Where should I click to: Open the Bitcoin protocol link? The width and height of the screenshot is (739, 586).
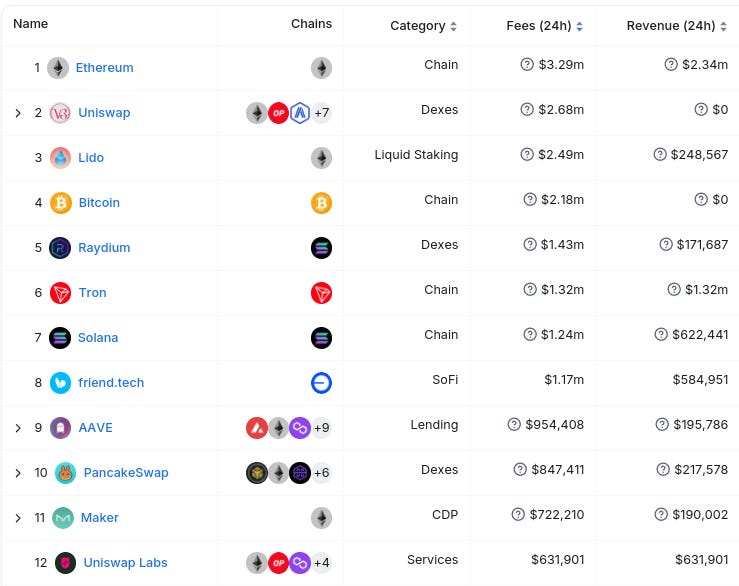99,203
